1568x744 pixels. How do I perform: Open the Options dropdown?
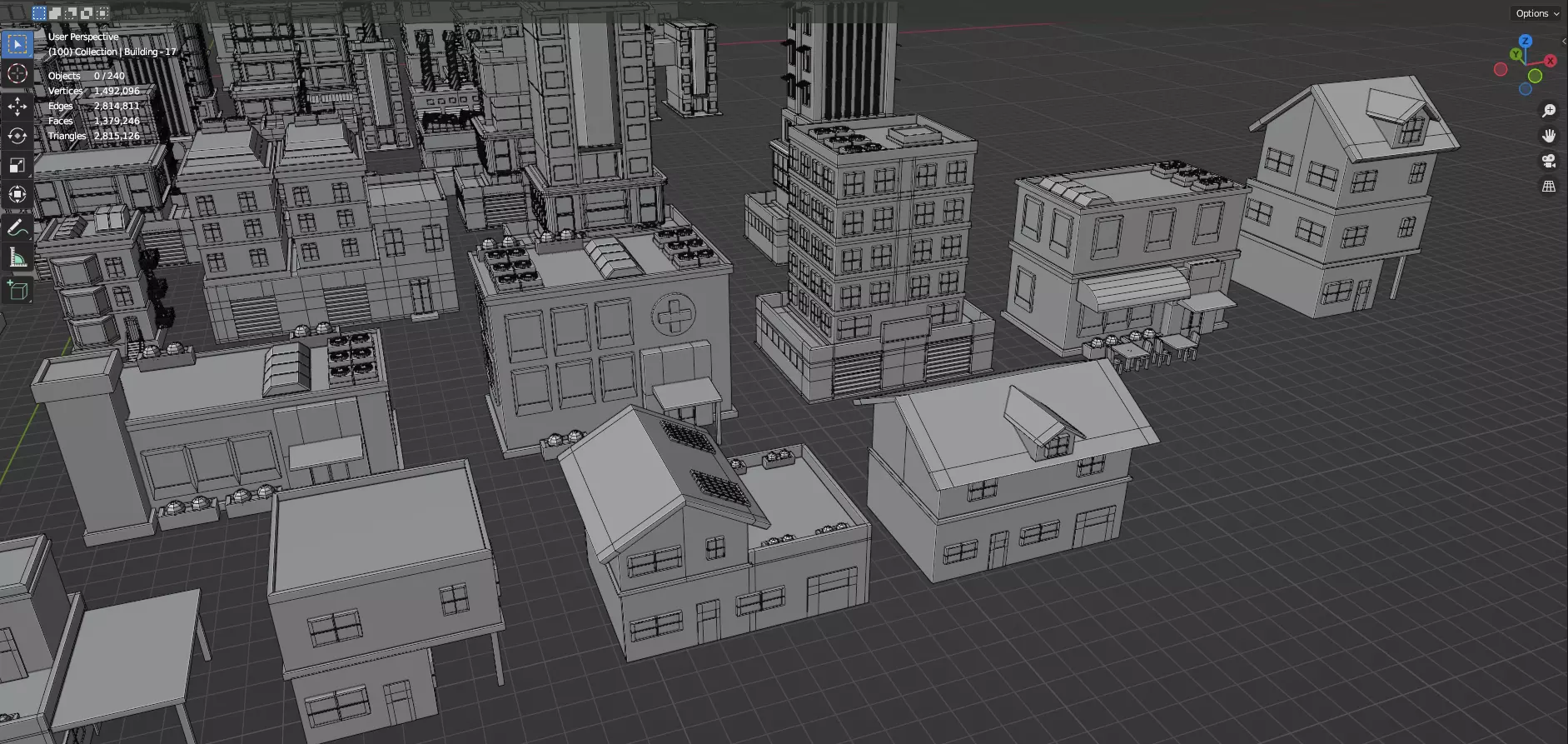pos(1536,13)
